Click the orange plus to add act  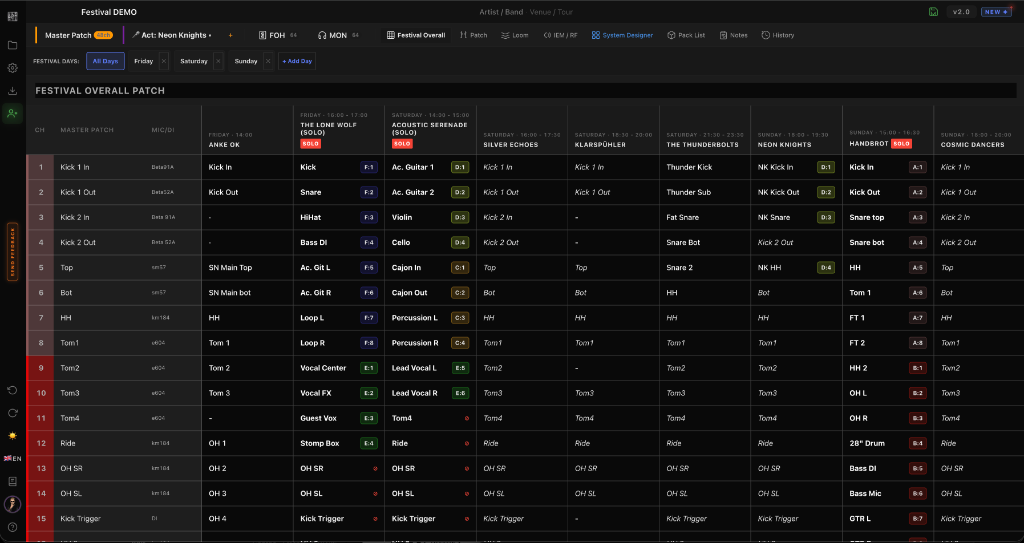point(231,35)
